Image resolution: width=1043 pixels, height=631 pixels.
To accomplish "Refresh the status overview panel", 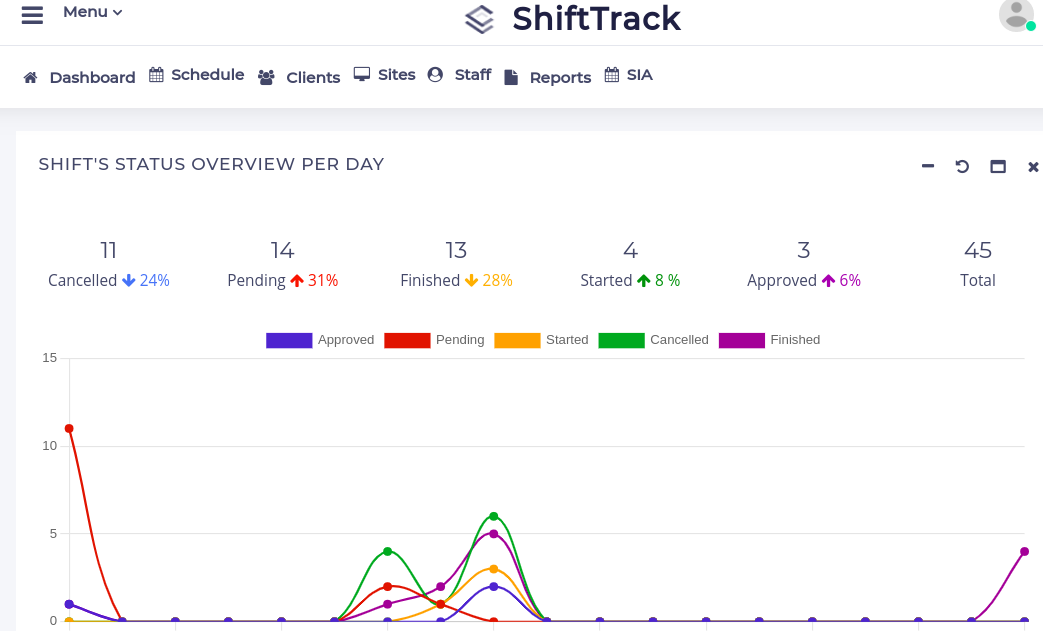I will (963, 166).
